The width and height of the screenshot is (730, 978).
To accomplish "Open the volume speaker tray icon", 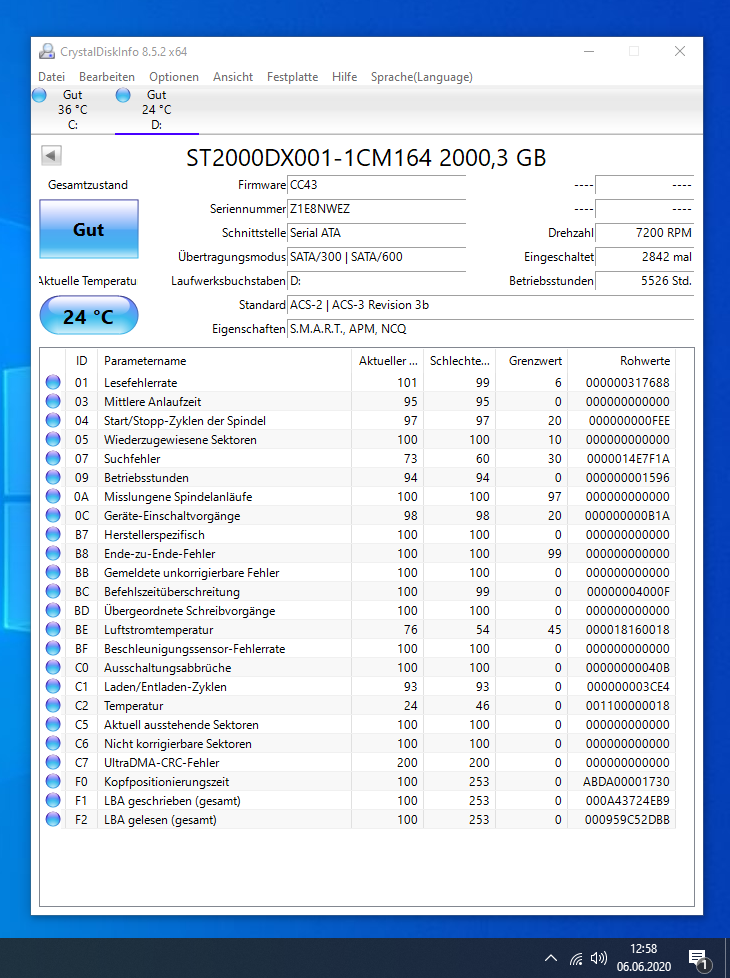I will coord(599,958).
